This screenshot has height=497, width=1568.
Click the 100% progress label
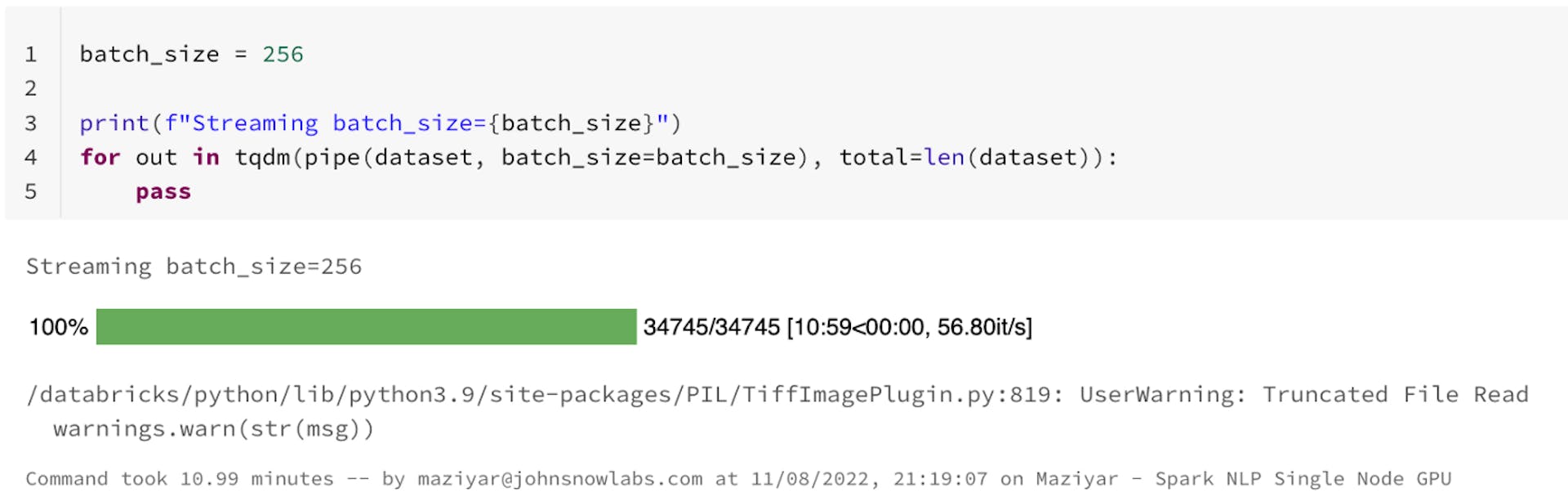tap(59, 327)
